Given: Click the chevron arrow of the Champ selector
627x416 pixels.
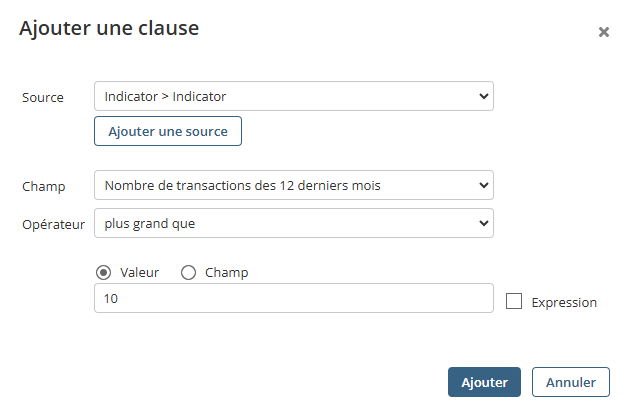Looking at the screenshot, I should [x=484, y=185].
